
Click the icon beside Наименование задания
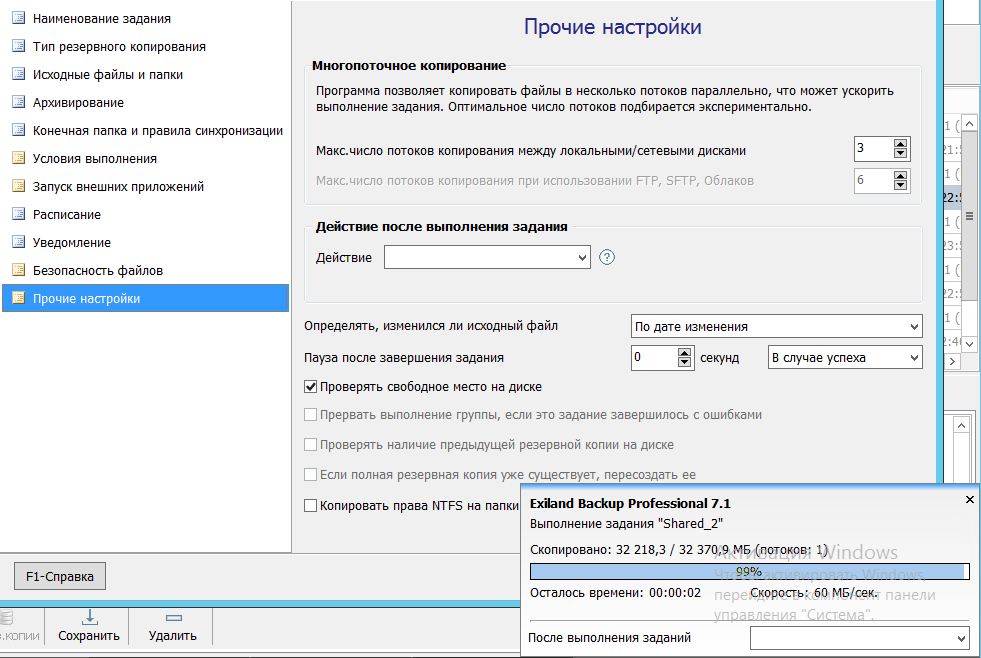pos(18,18)
